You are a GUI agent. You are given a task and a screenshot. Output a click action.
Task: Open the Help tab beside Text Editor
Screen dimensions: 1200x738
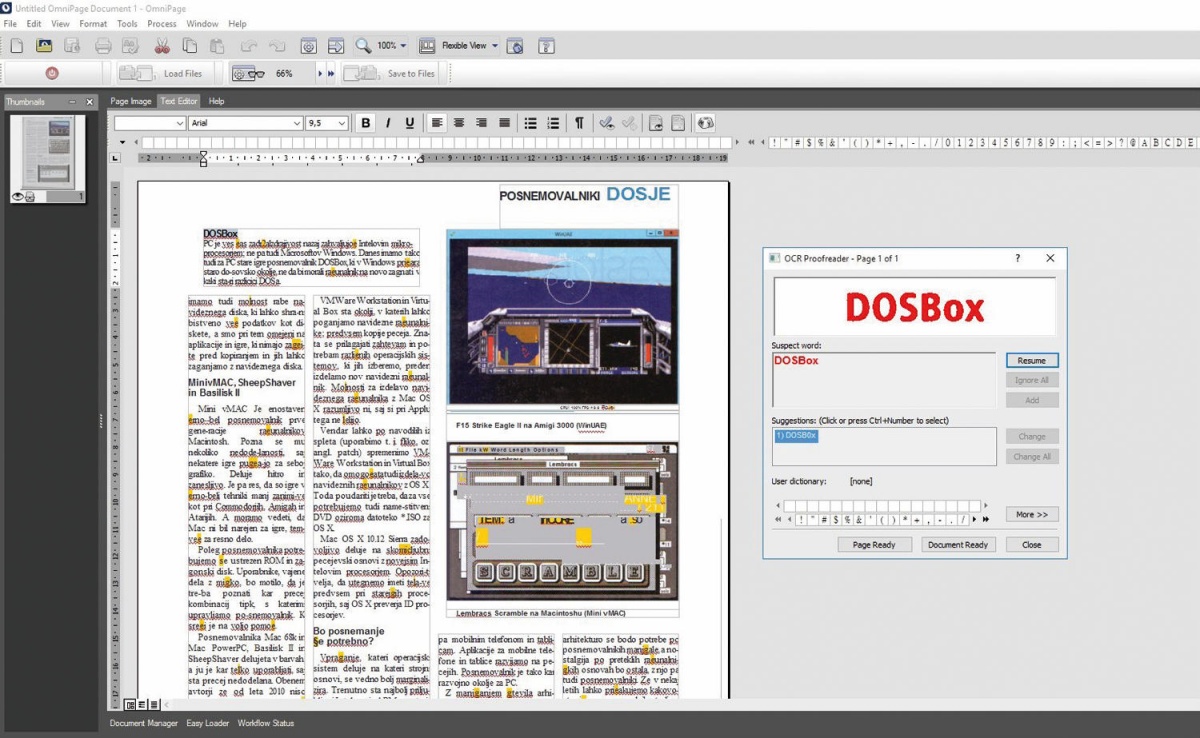click(x=216, y=101)
